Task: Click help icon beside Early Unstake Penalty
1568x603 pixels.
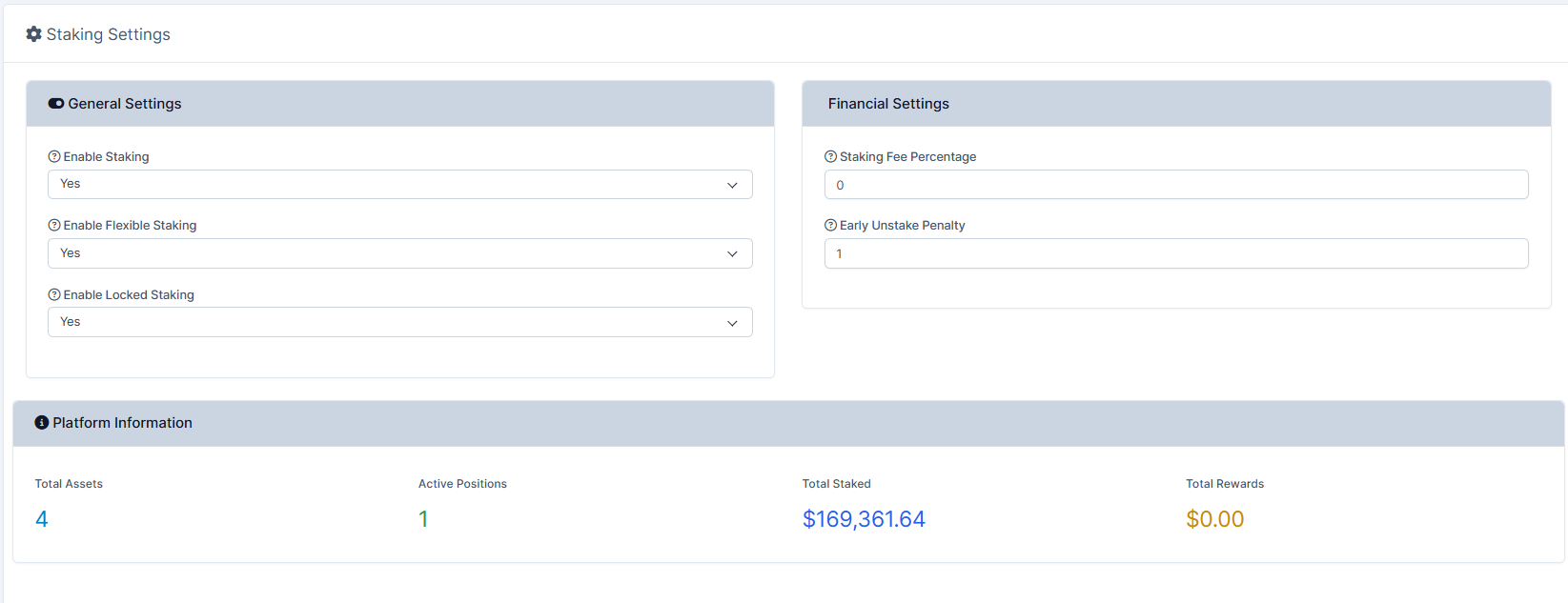Action: 830,226
